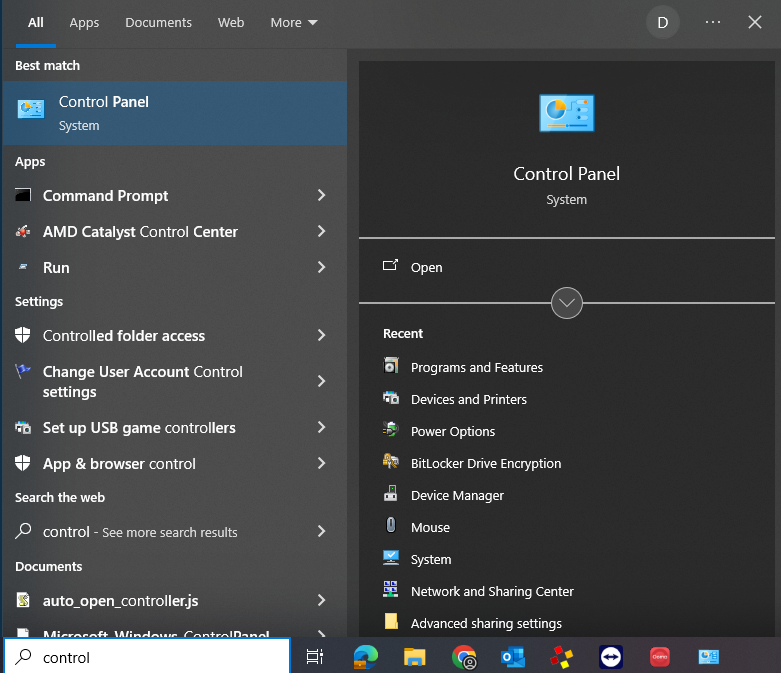Click the Power Options icon
Viewport: 781px width, 673px height.
pos(391,429)
